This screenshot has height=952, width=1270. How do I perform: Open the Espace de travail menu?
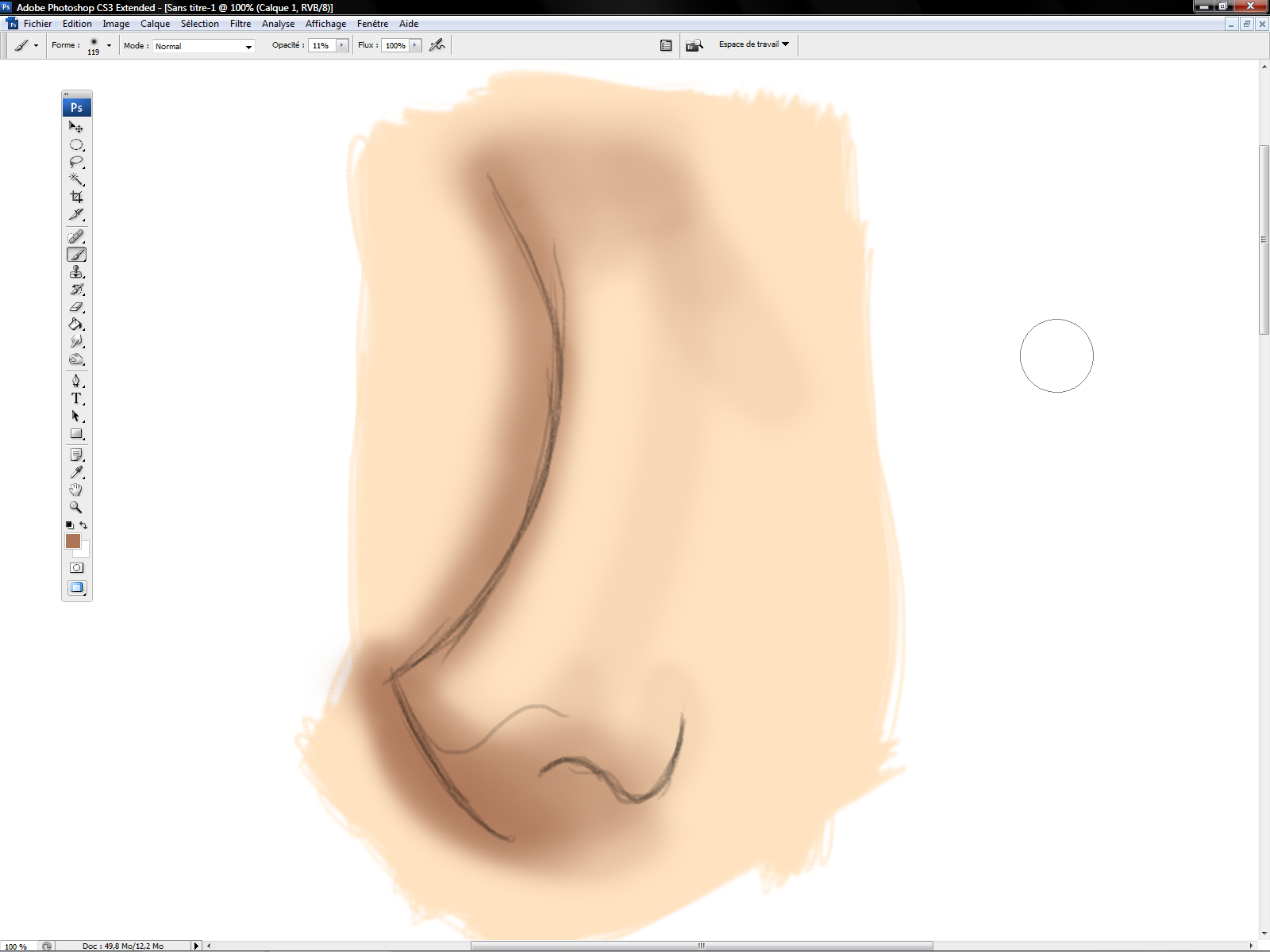[x=754, y=44]
